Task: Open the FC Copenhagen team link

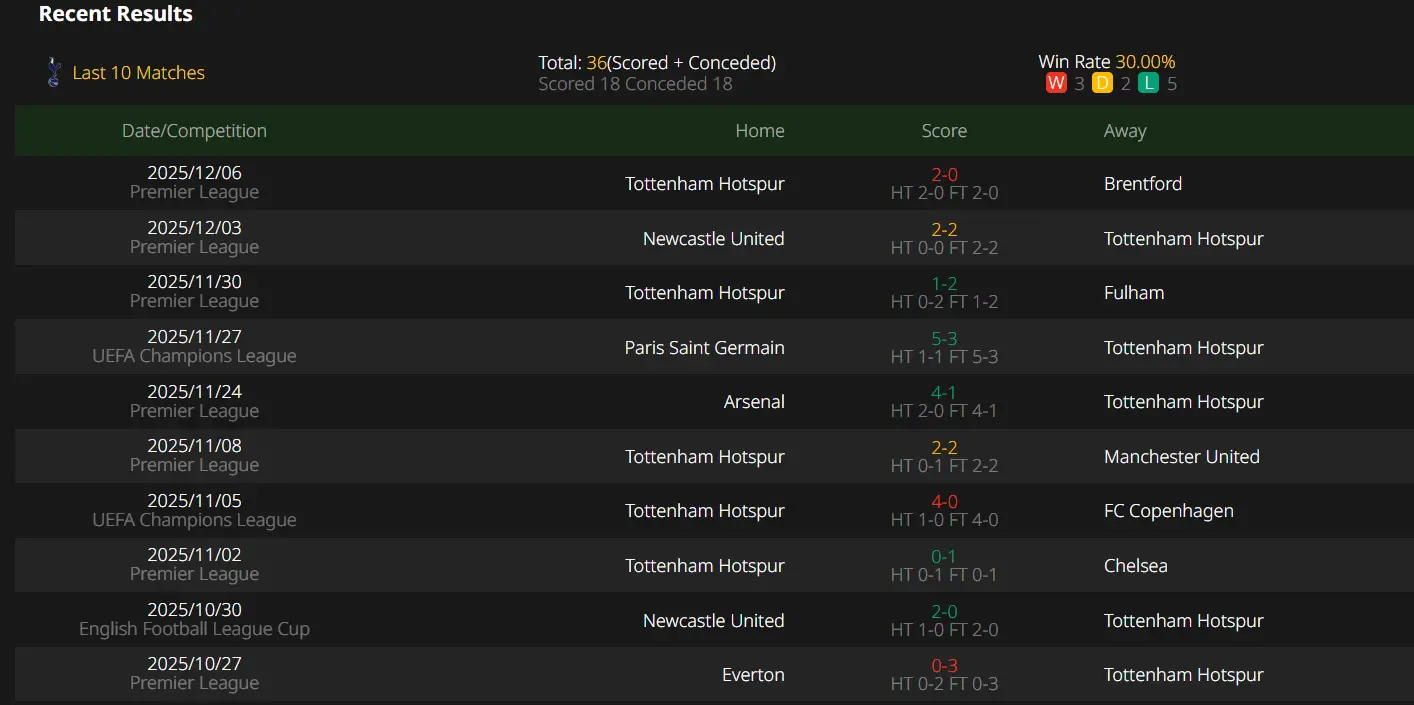Action: (1169, 511)
